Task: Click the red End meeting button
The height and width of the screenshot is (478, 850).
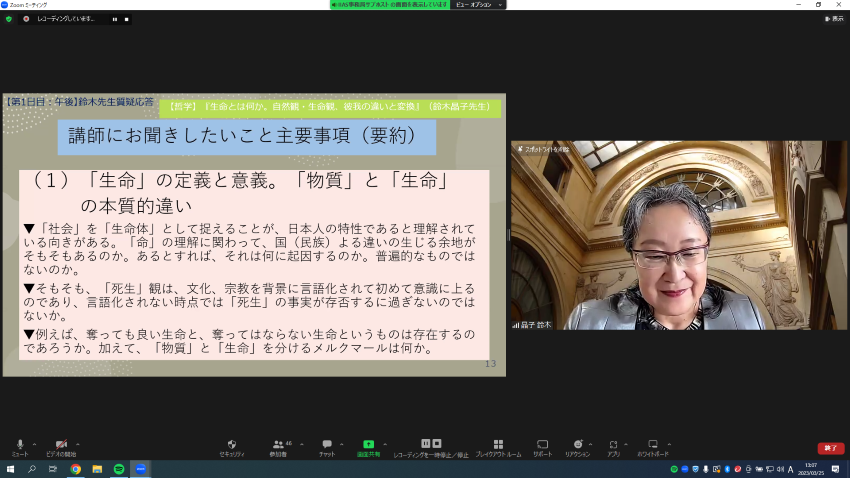Action: point(830,448)
